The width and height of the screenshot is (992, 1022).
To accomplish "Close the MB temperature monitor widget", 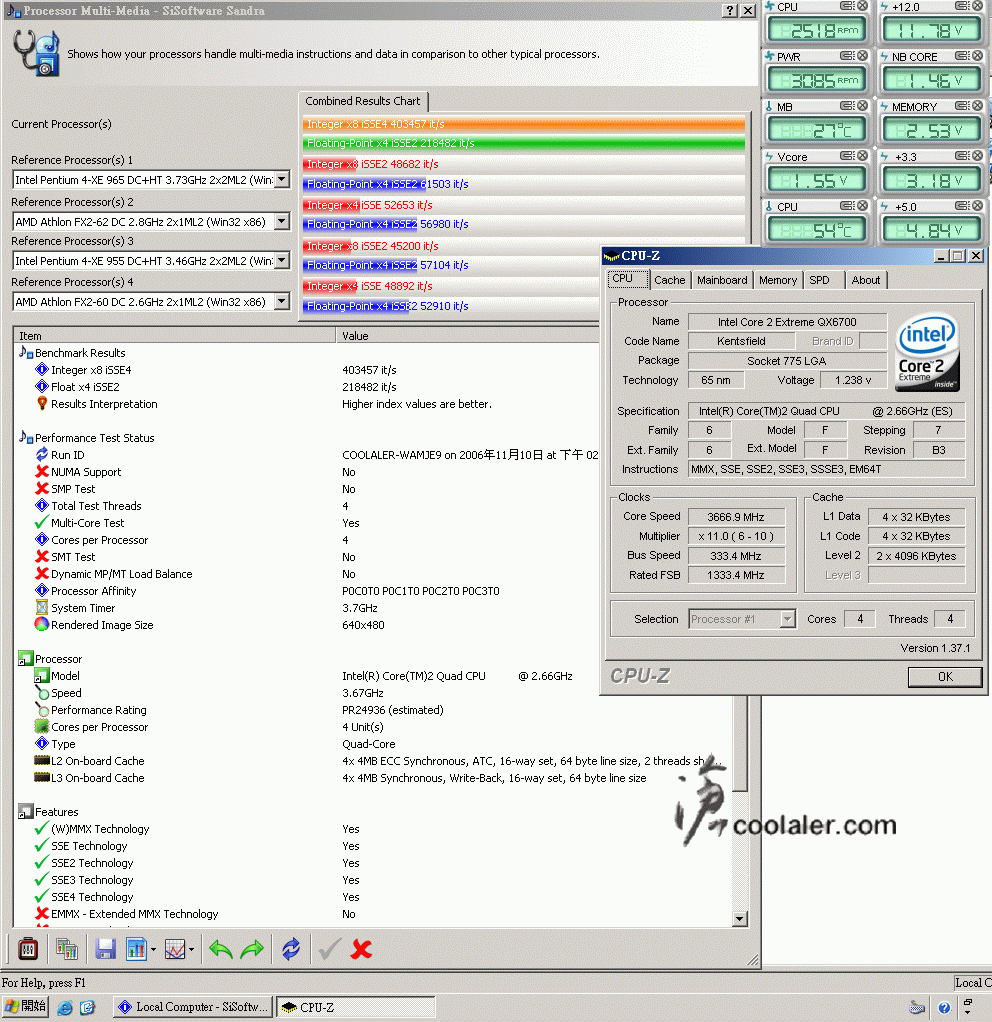I will (862, 106).
